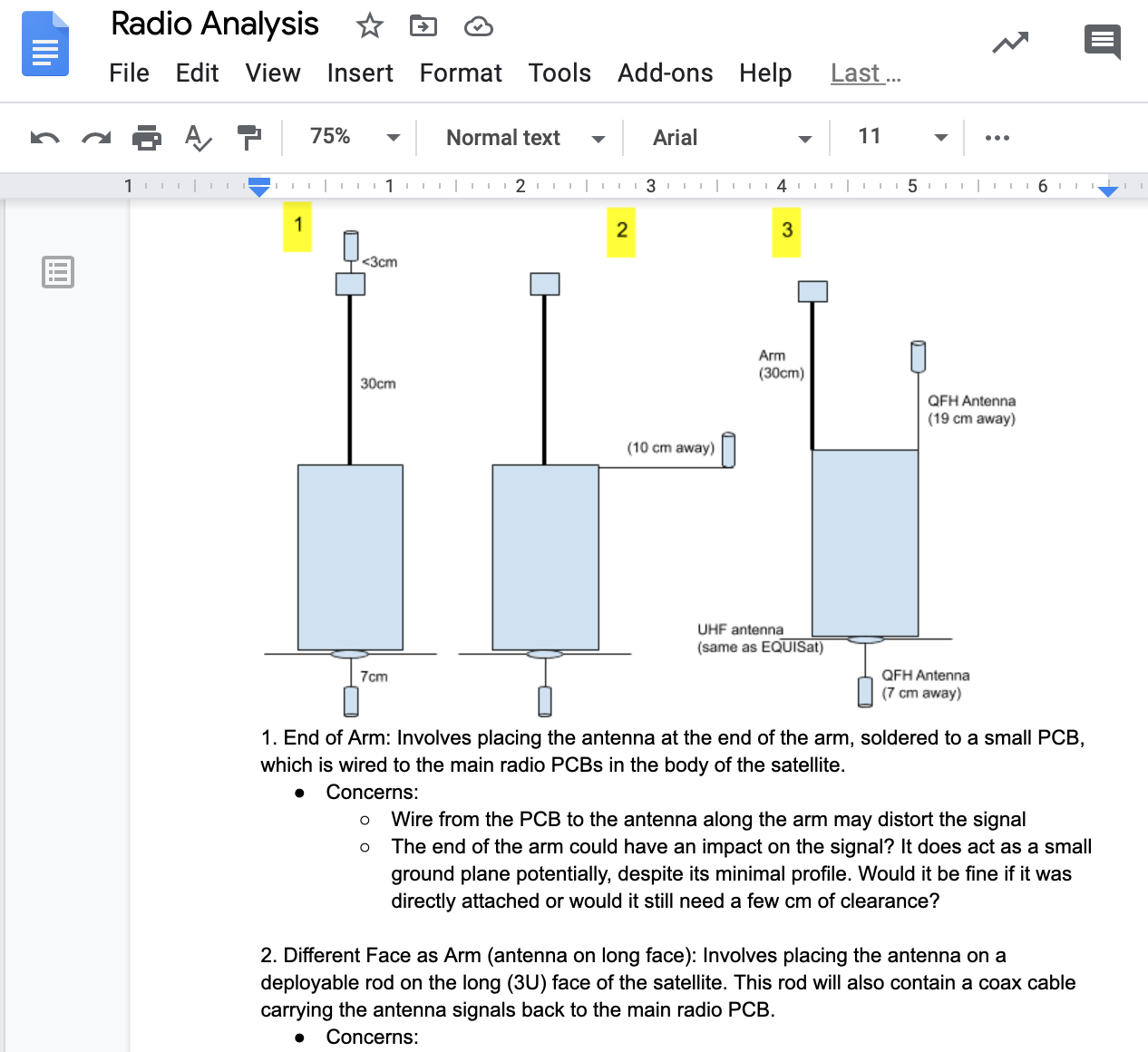
Task: Open the 75% zoom dropdown
Action: 355,137
